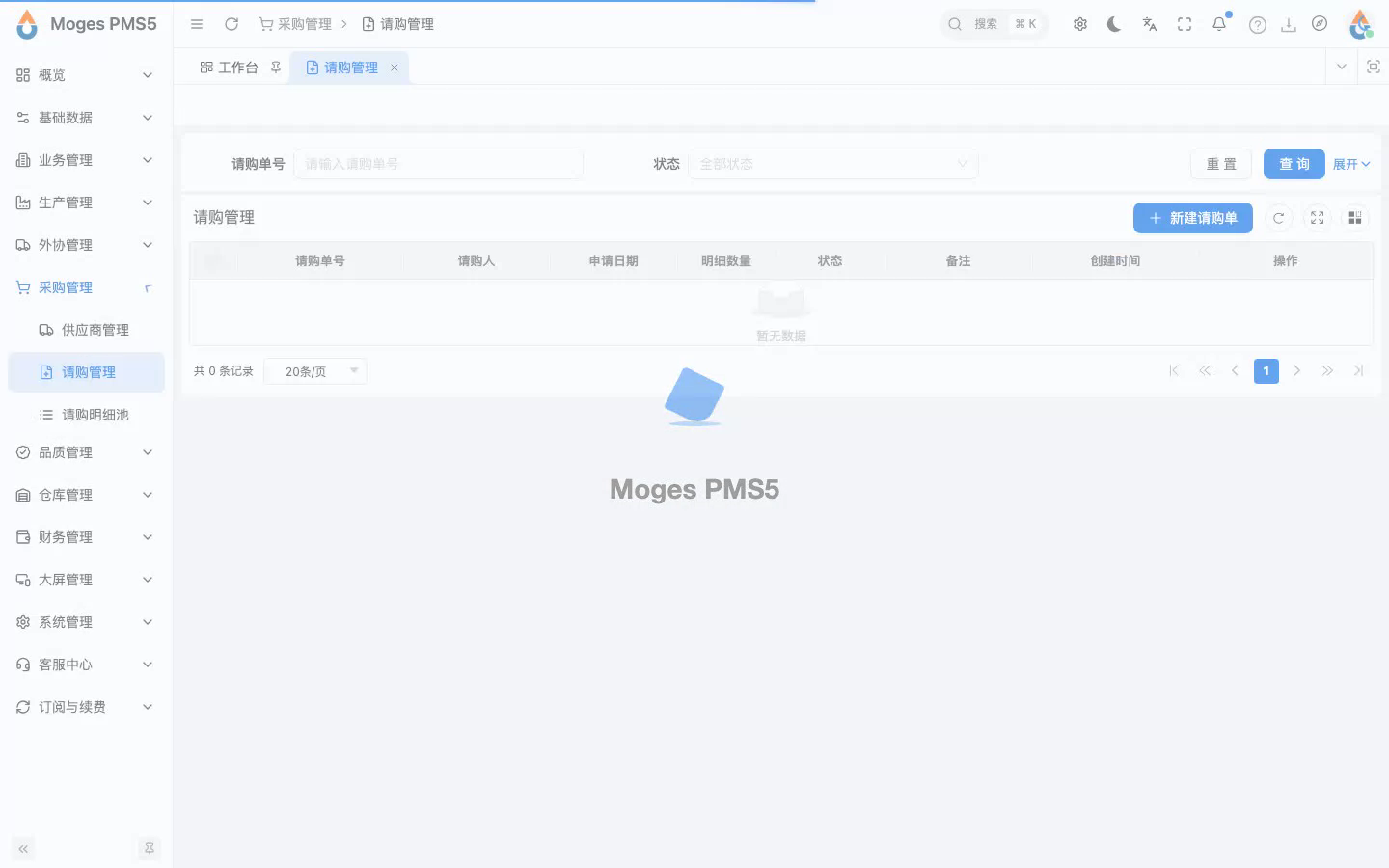Open the 20条/页 page size dropdown
1389x868 pixels.
click(x=315, y=371)
